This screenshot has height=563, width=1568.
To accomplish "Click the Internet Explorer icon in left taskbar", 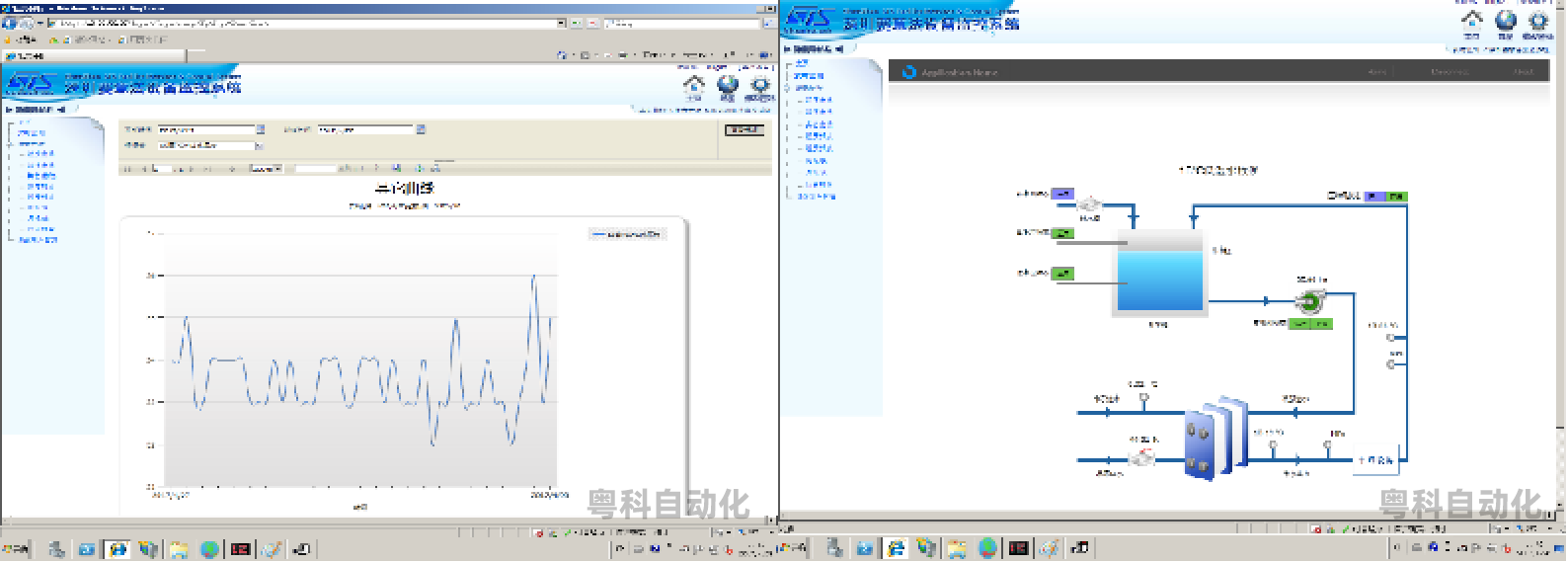I will click(x=117, y=549).
